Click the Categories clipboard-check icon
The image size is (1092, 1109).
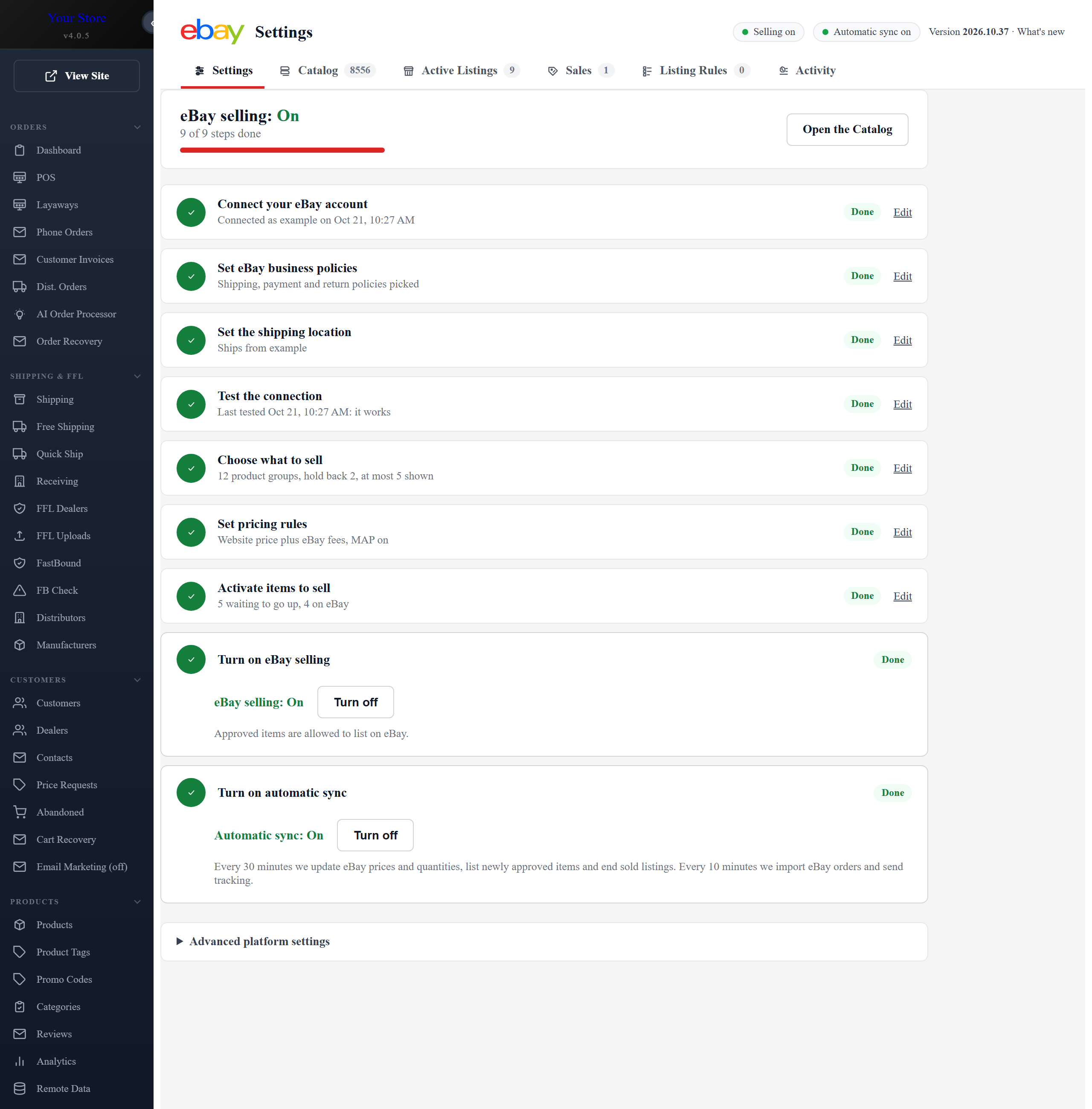[20, 1007]
